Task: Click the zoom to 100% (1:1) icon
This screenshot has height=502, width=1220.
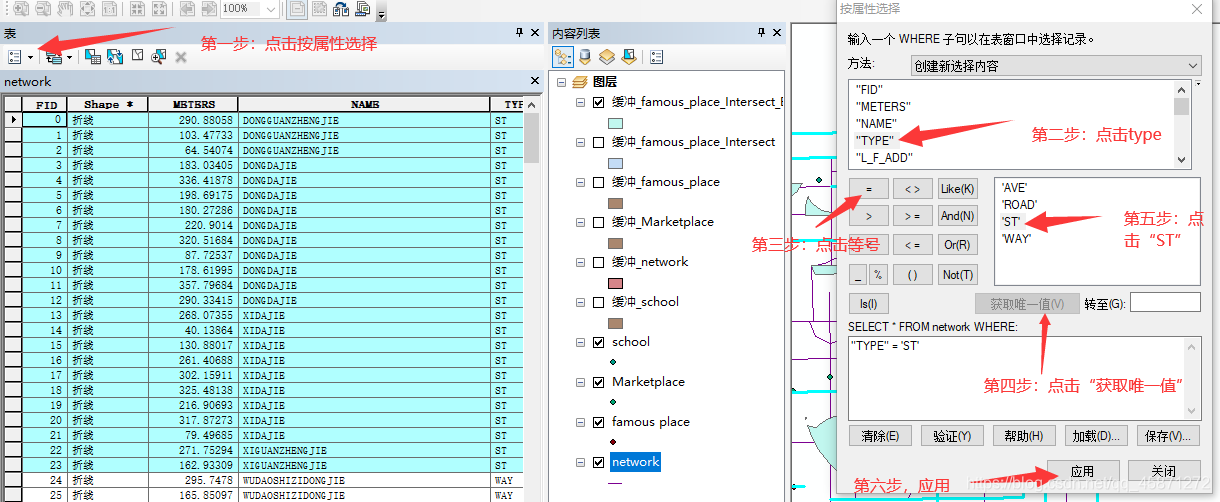Action: click(x=110, y=9)
